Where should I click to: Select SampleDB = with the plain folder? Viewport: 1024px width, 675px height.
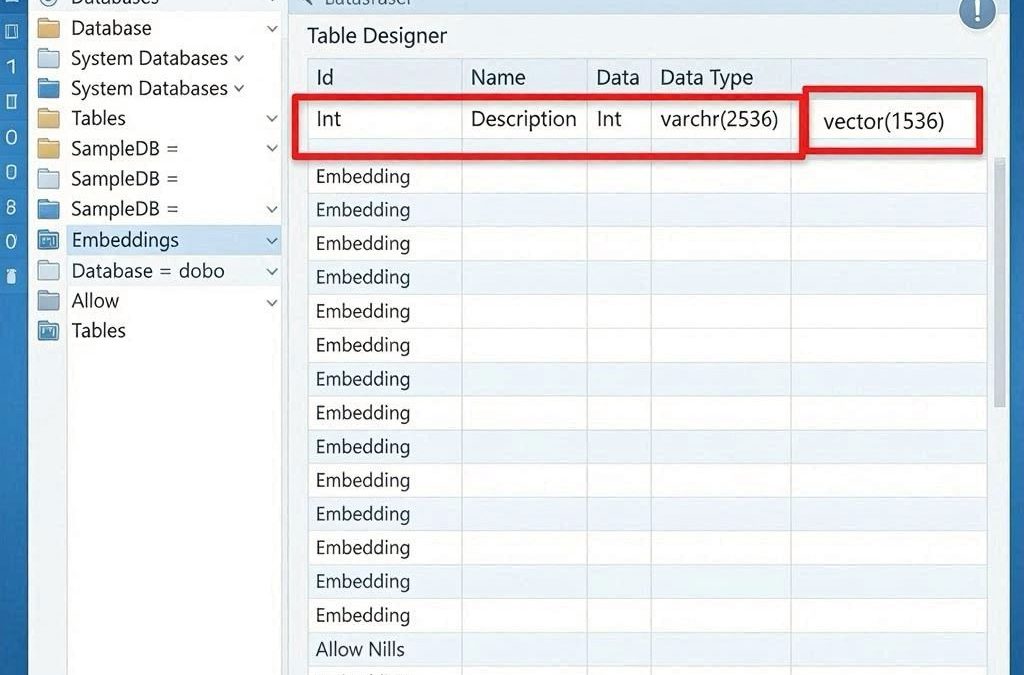point(124,179)
